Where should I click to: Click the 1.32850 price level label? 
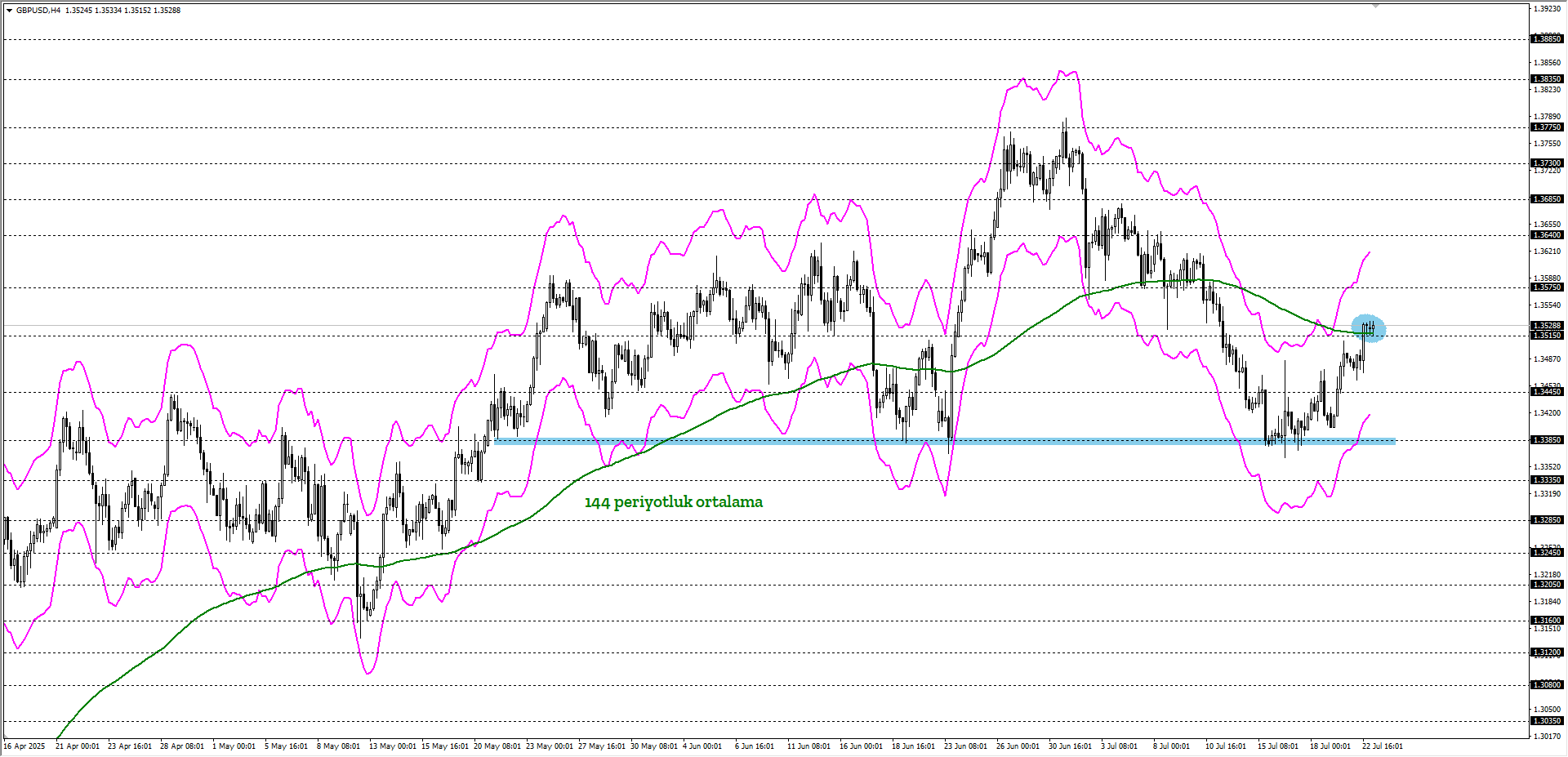1546,520
